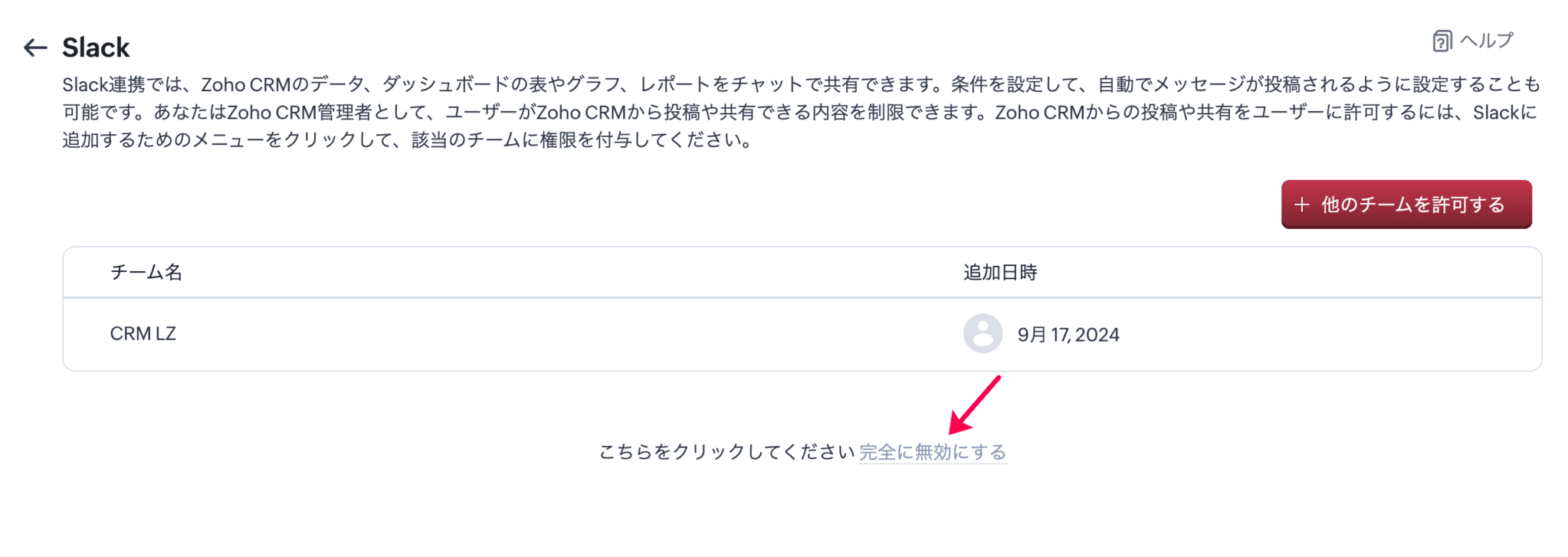Click the date 9月 17, 2024

pos(1068,335)
